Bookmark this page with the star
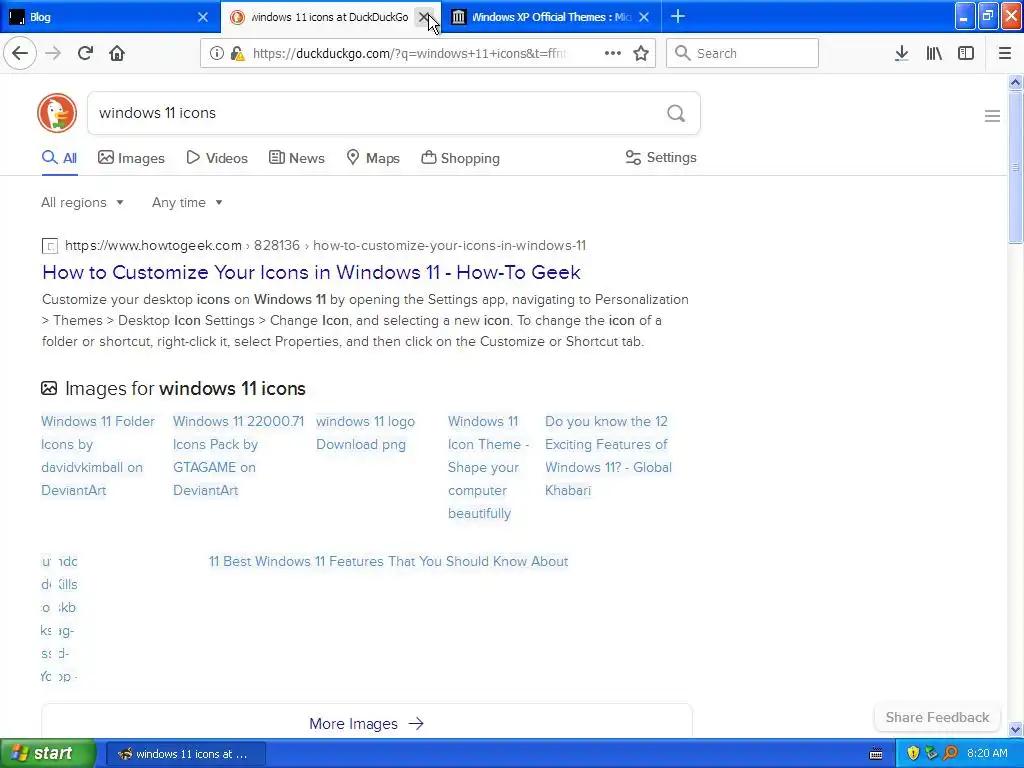The height and width of the screenshot is (768, 1024). pos(641,53)
